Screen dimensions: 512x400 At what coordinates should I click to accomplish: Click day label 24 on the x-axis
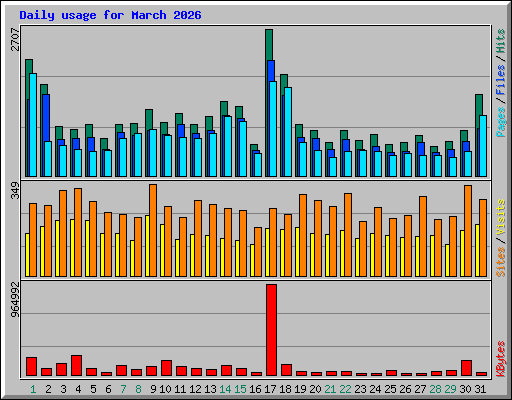(x=375, y=389)
